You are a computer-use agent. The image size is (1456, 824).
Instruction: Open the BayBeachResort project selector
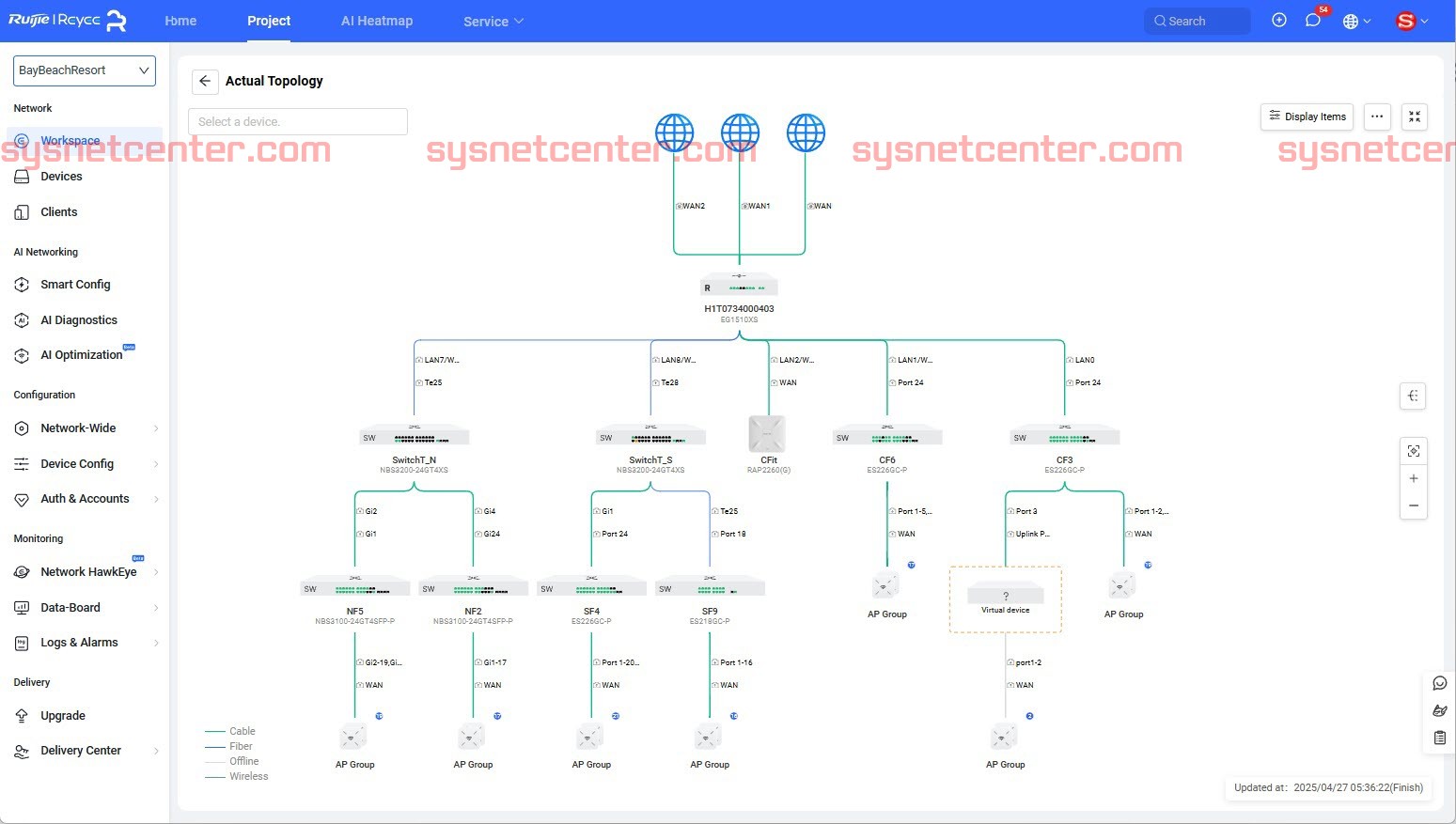click(x=85, y=70)
